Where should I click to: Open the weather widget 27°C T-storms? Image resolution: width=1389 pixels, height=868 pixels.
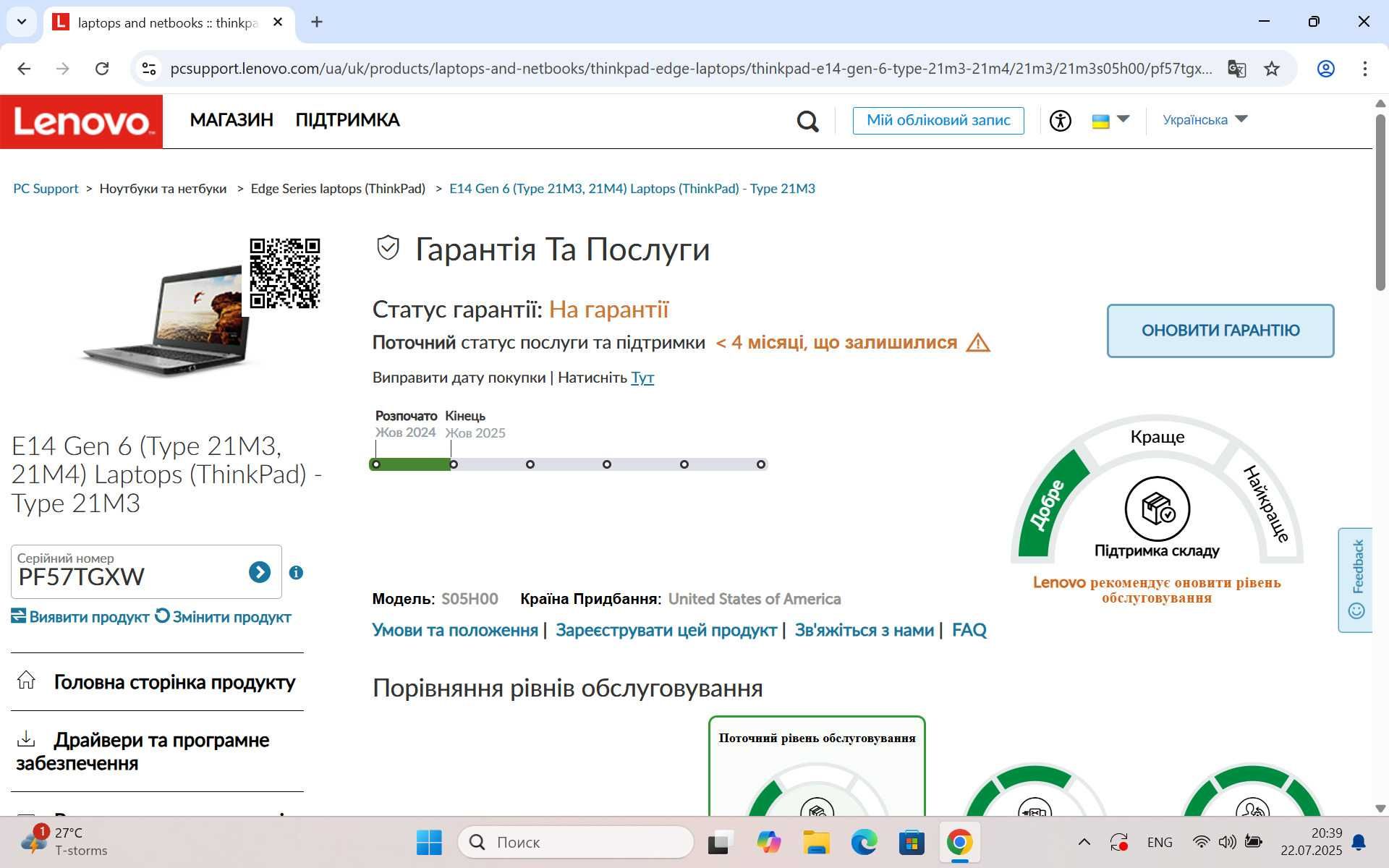coord(65,841)
